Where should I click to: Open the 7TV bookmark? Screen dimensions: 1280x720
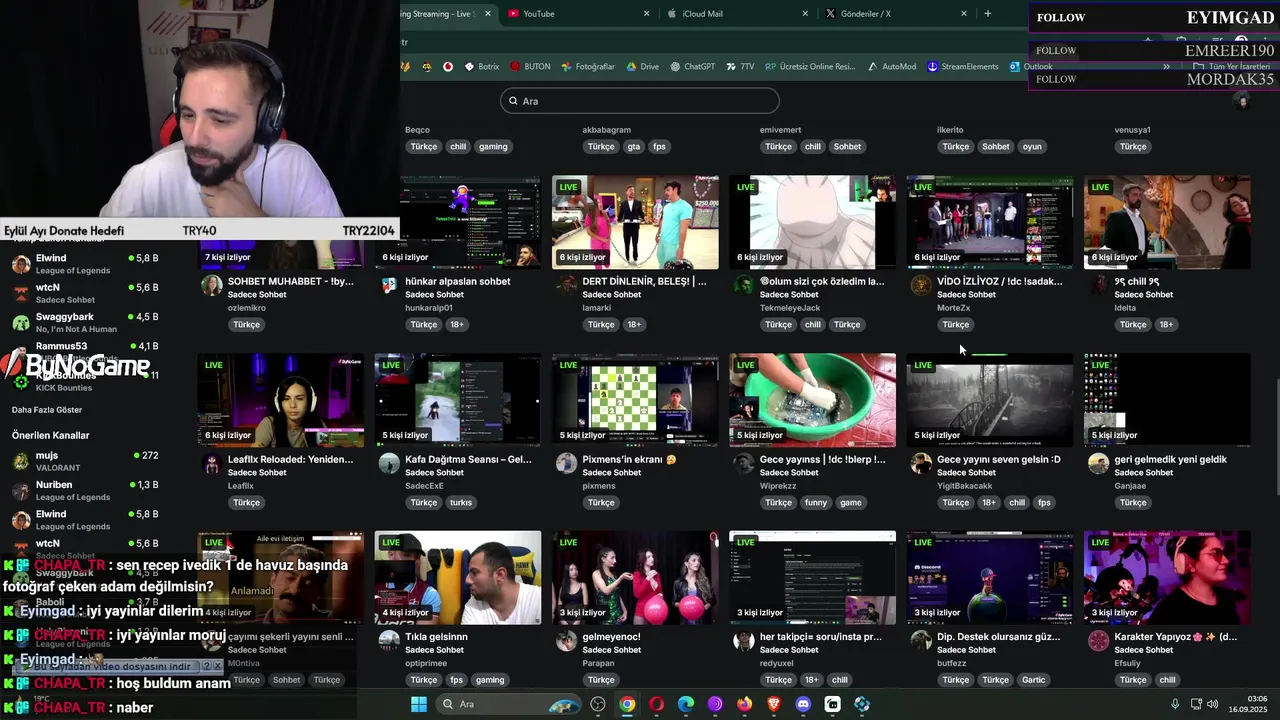pos(740,67)
